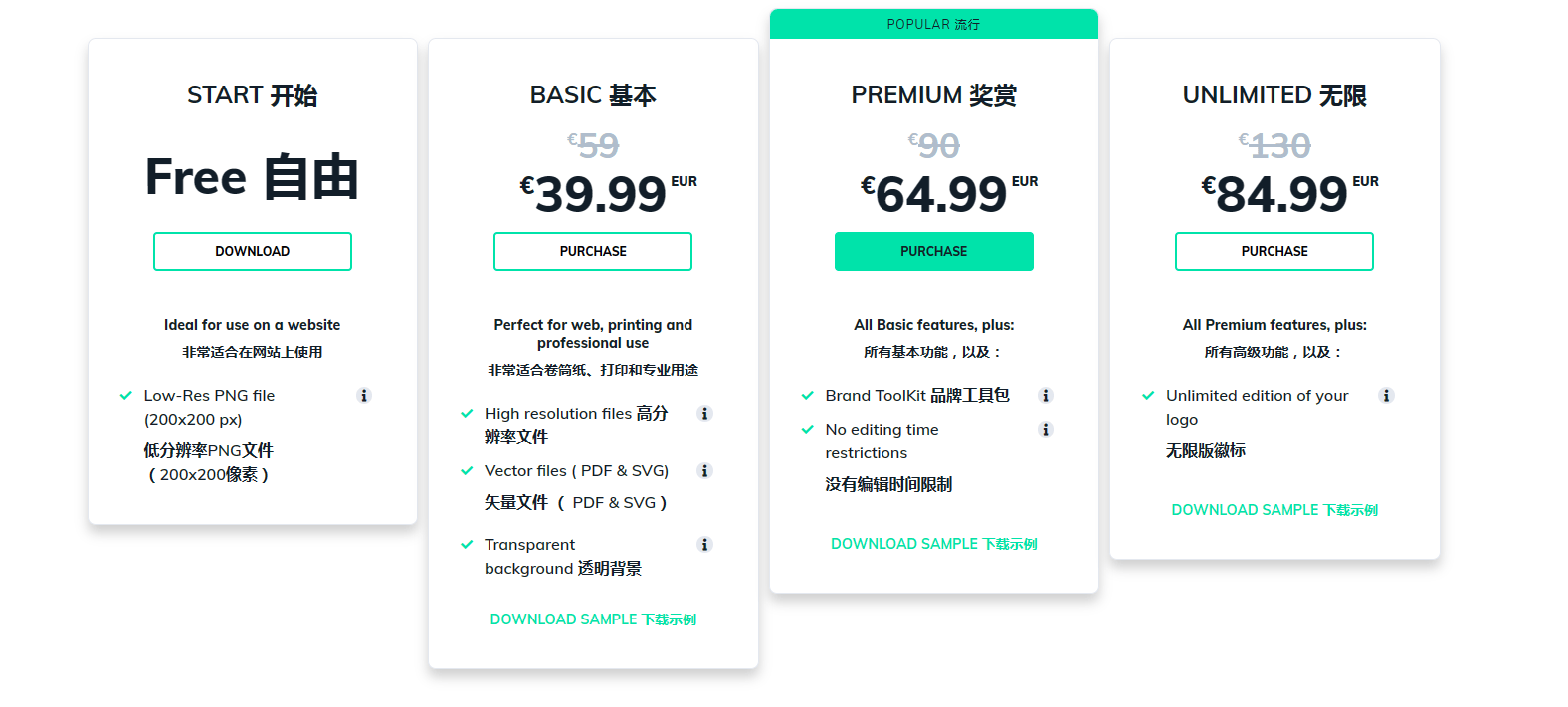Buy the Unlimited plan at €84.99

[1274, 252]
